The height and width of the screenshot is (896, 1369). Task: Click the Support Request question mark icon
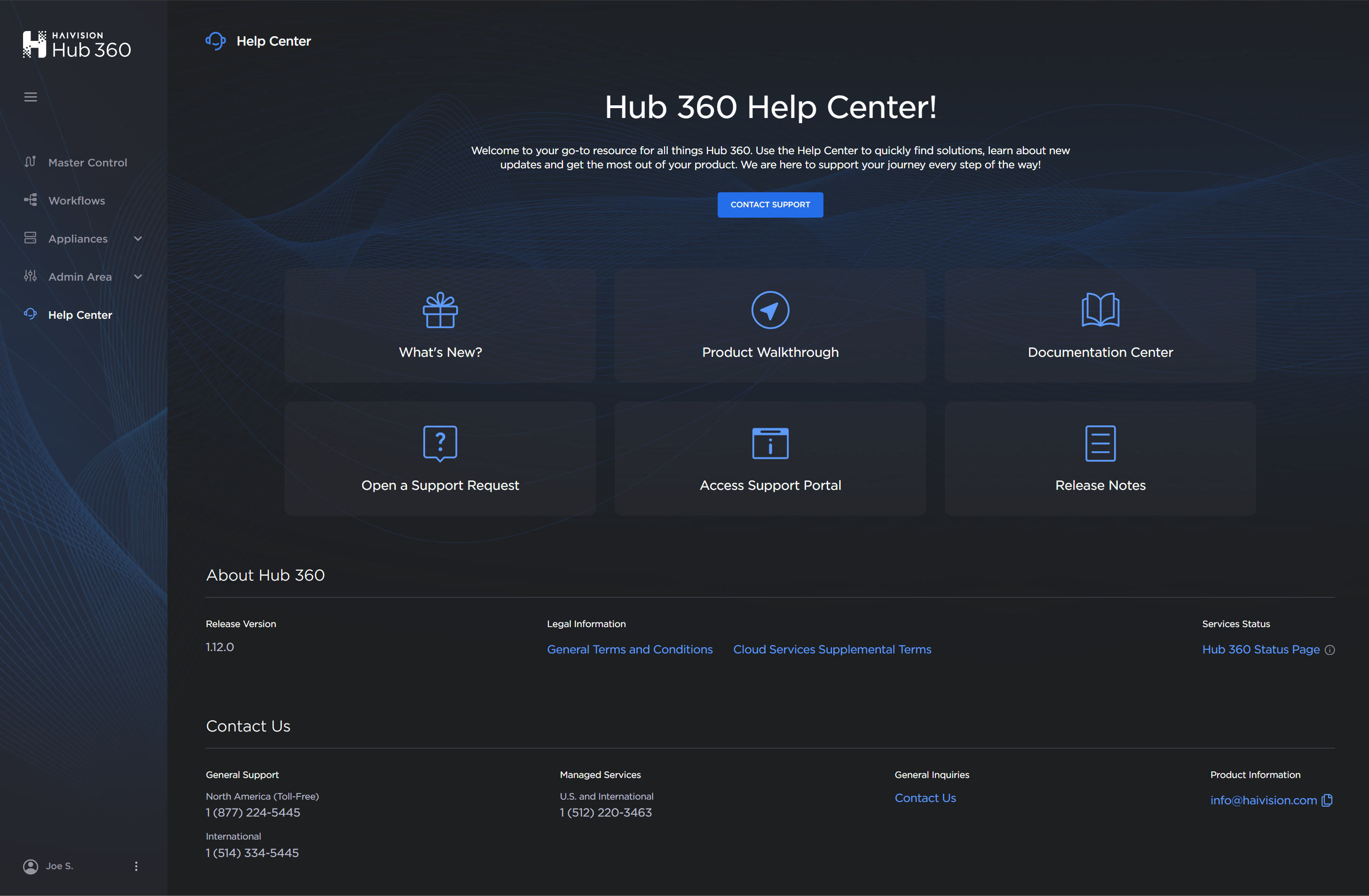click(x=440, y=443)
